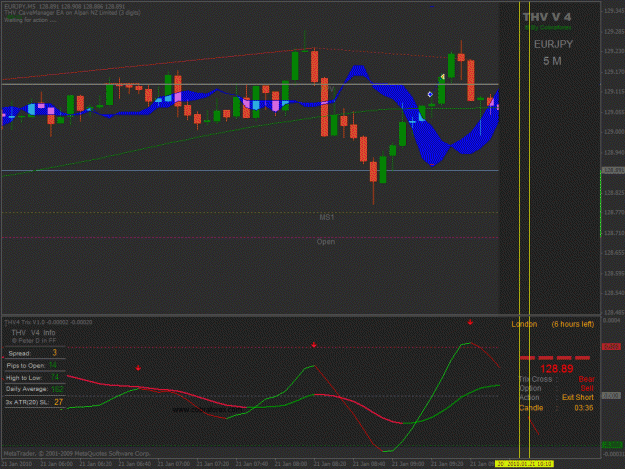Click the 'Pips to Open:' row
The width and height of the screenshot is (625, 469).
click(x=34, y=365)
